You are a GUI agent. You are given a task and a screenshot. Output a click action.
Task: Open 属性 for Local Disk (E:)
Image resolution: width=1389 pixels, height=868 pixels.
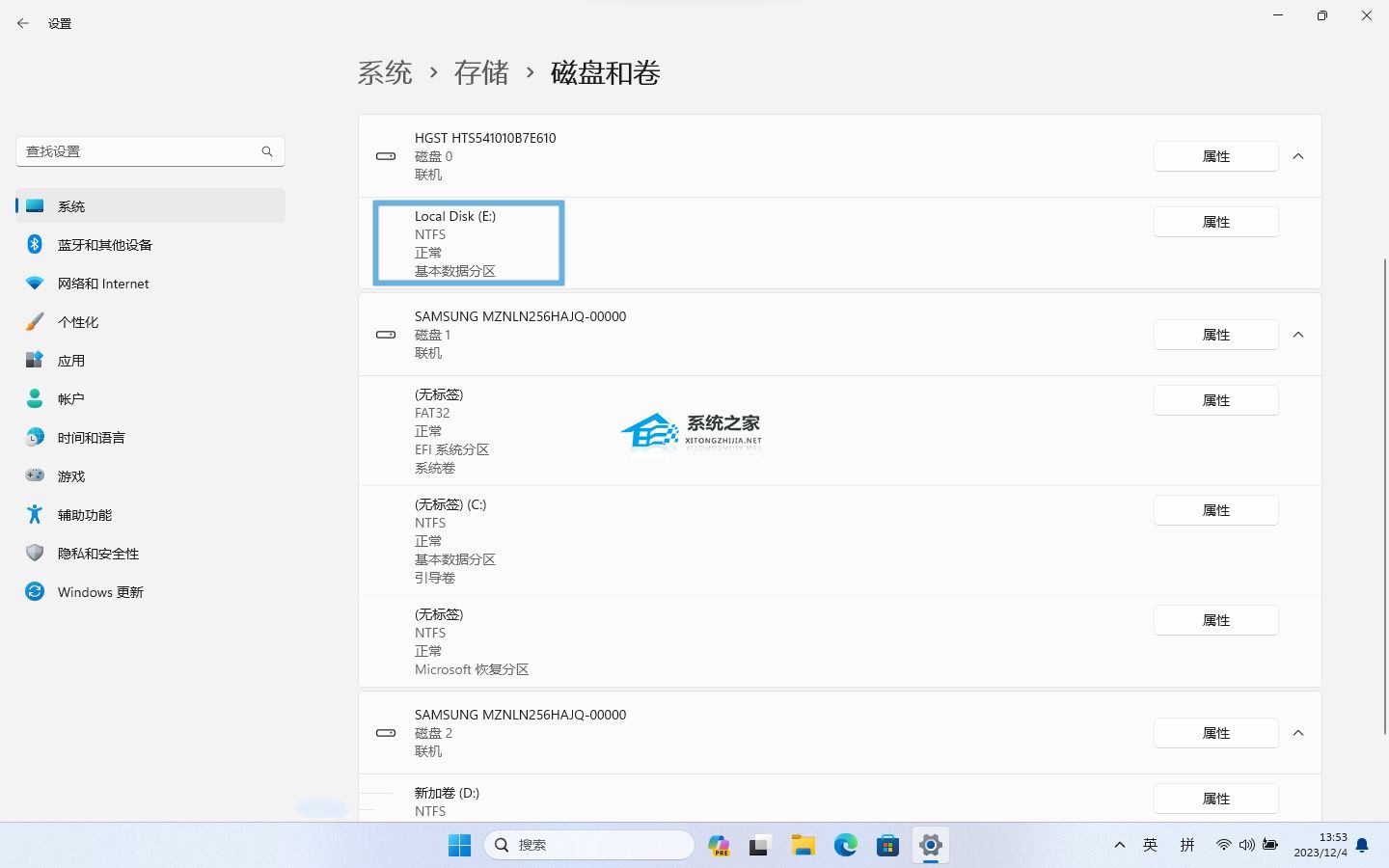point(1215,222)
